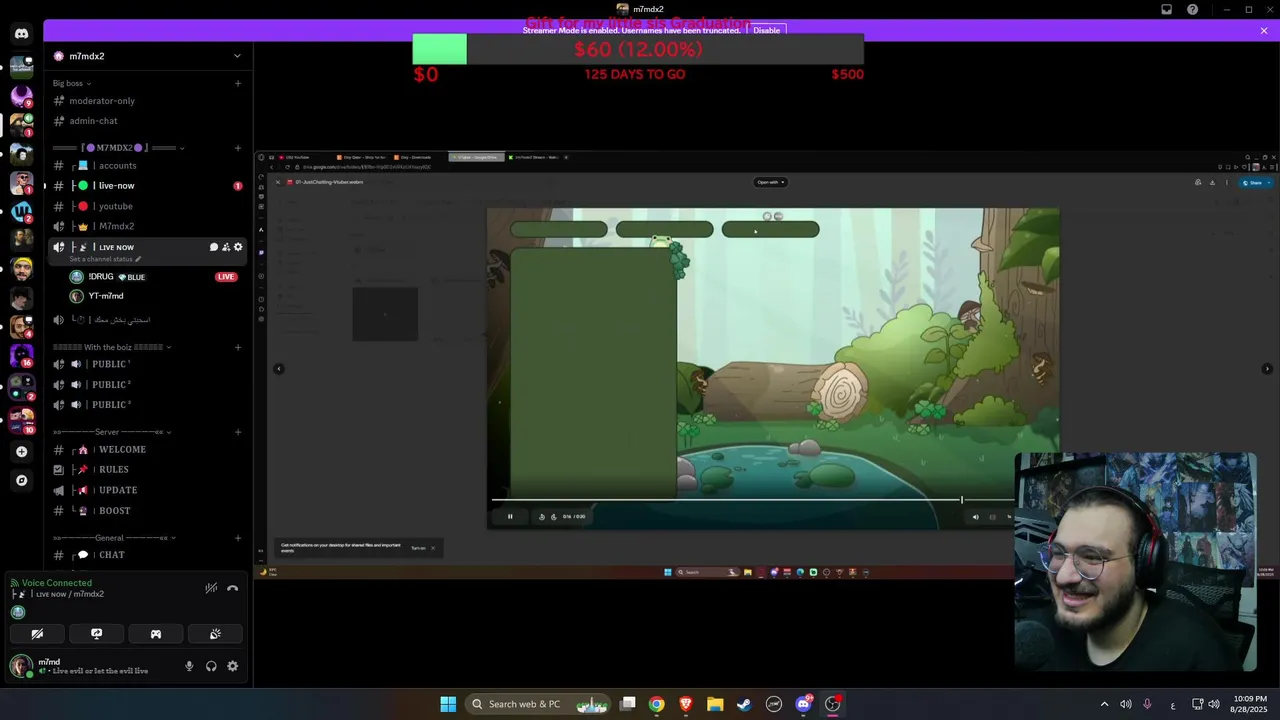
Task: Collapse the Server category
Action: pyautogui.click(x=112, y=432)
